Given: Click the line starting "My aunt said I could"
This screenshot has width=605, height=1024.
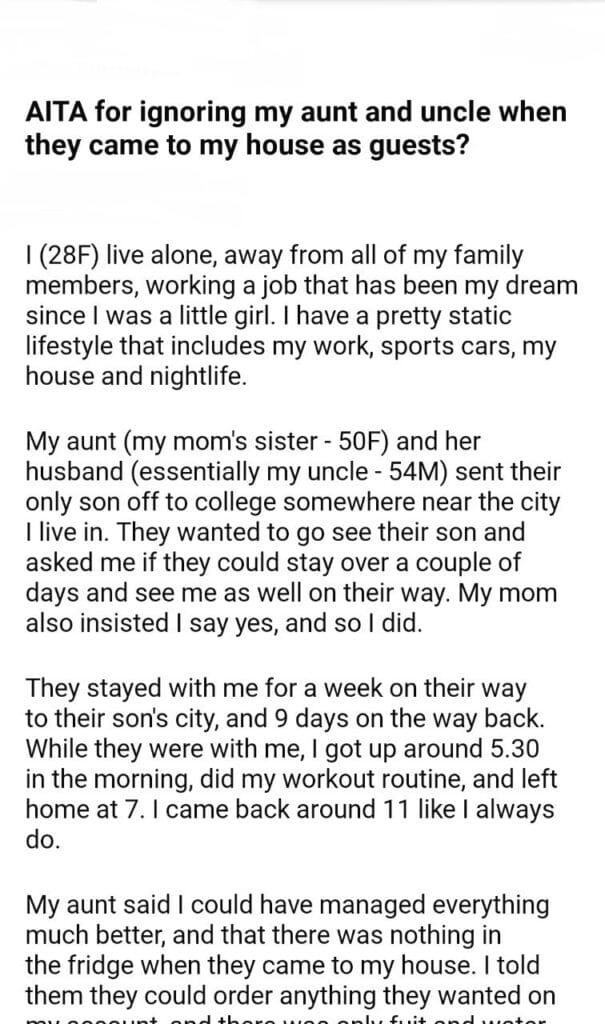Looking at the screenshot, I should pos(286,905).
